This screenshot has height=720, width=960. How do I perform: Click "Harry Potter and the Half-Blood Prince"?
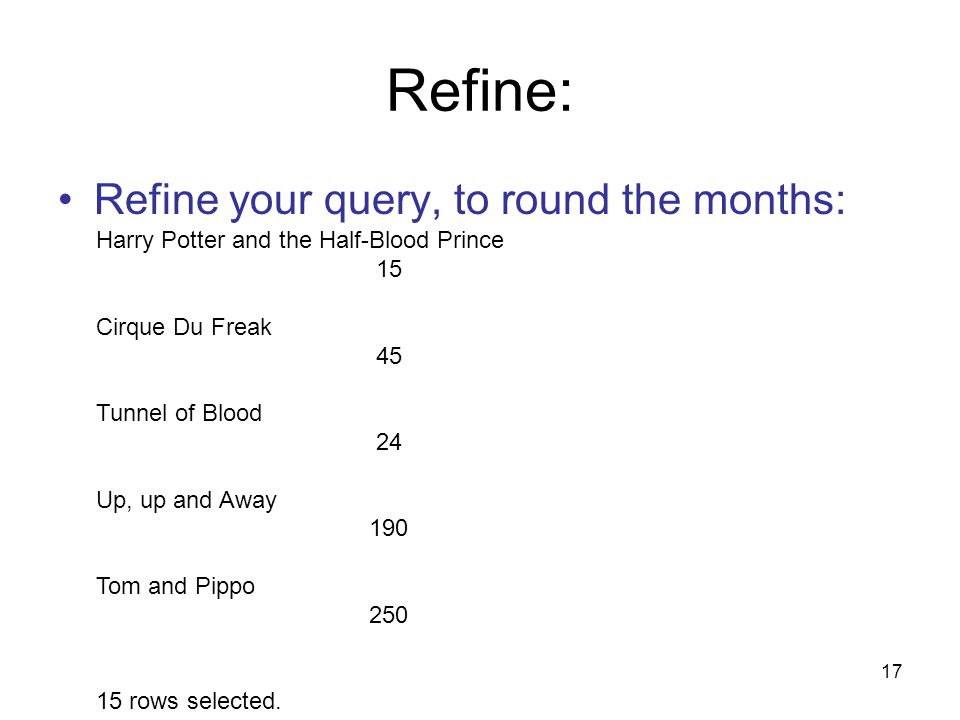pyautogui.click(x=300, y=241)
